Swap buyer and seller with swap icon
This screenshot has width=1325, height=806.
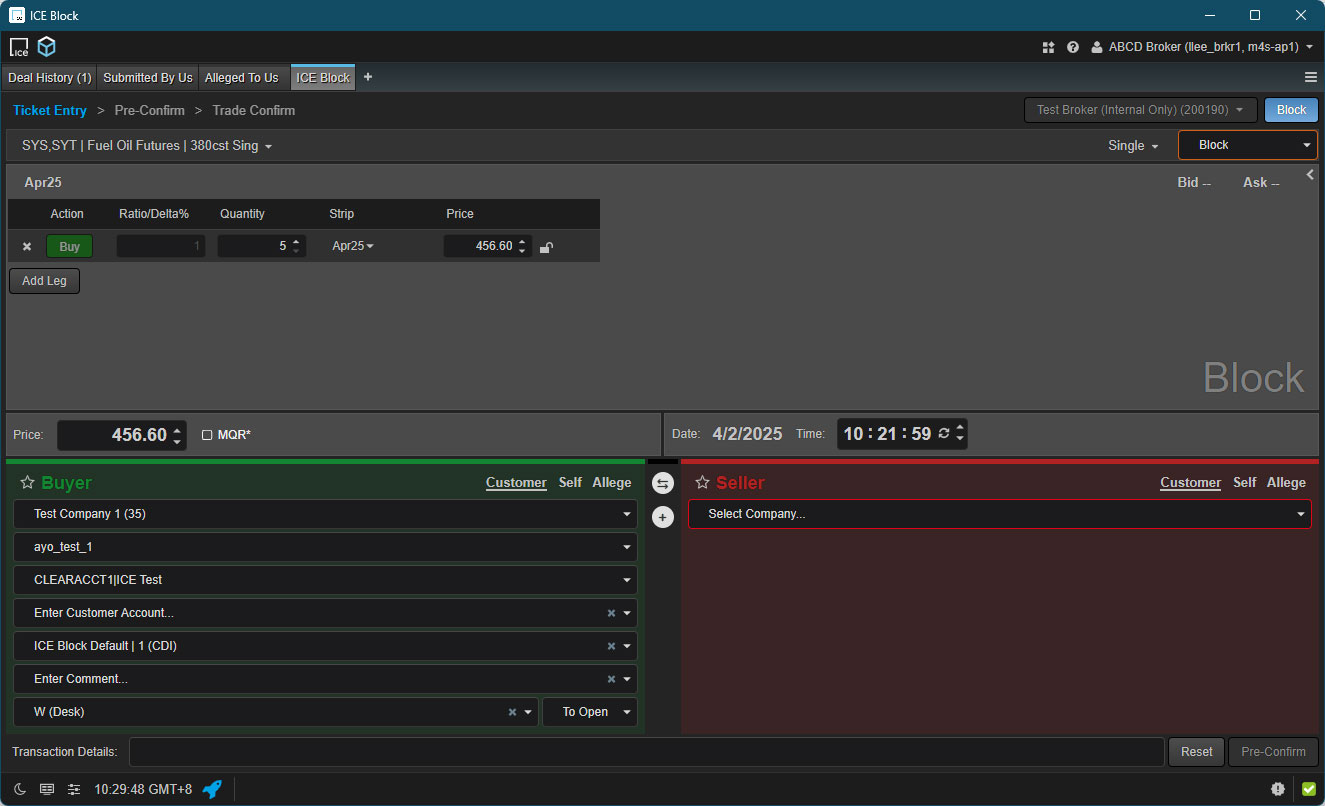pyautogui.click(x=663, y=483)
